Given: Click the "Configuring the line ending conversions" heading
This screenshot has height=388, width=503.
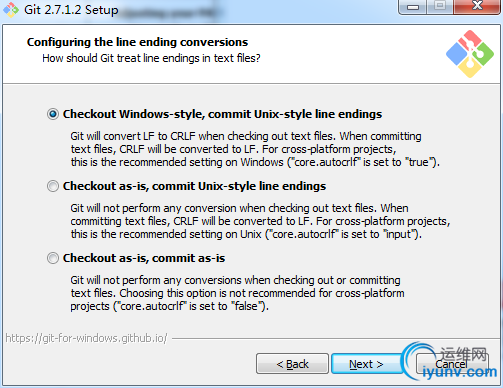Looking at the screenshot, I should [137, 42].
